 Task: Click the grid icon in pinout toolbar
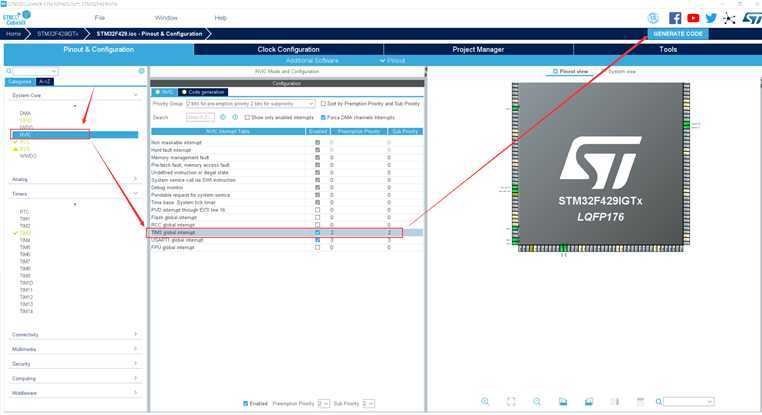tap(641, 401)
